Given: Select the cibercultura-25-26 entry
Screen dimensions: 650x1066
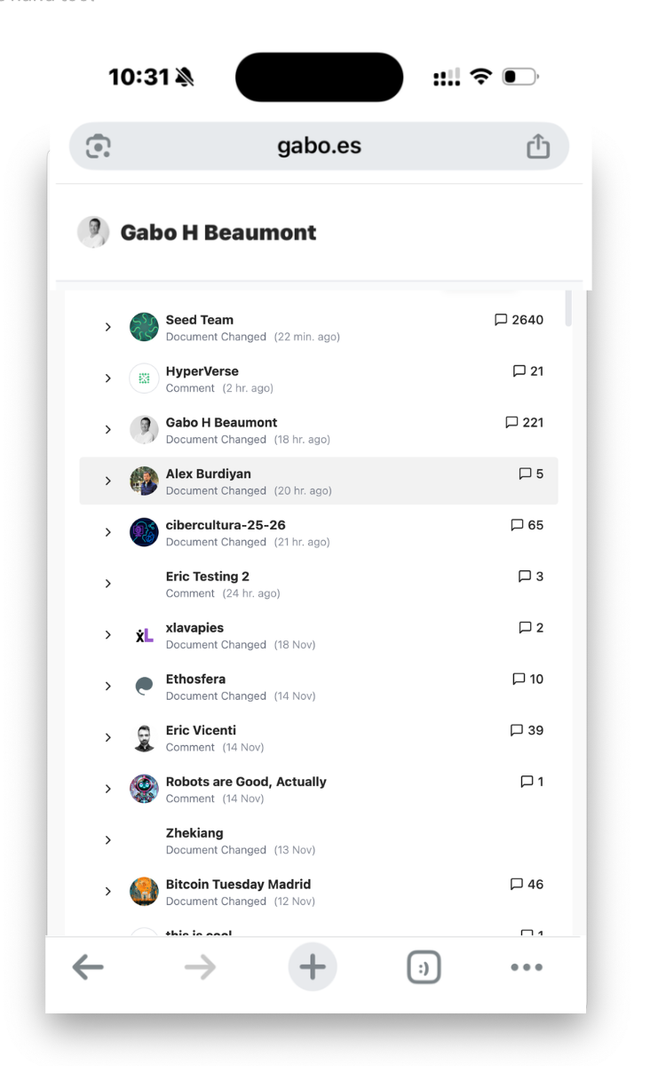Looking at the screenshot, I should (225, 525).
